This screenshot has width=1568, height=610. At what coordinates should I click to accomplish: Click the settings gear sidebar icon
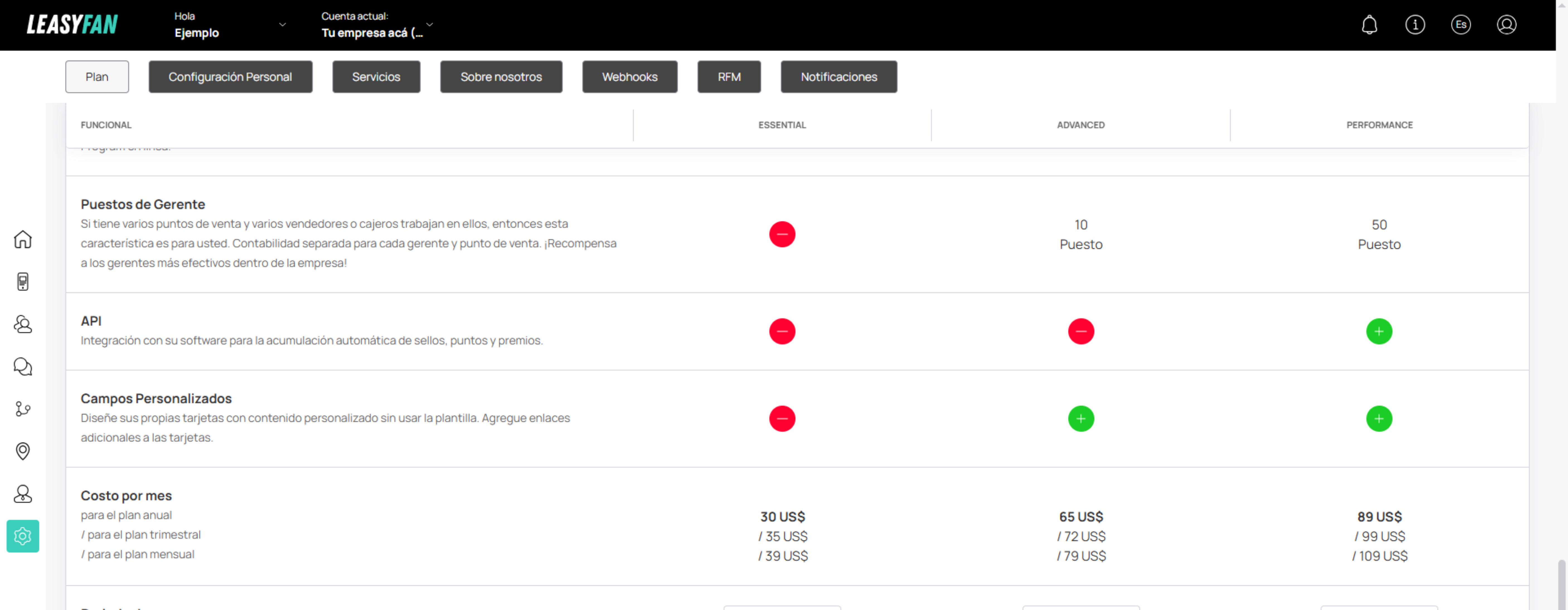point(23,536)
